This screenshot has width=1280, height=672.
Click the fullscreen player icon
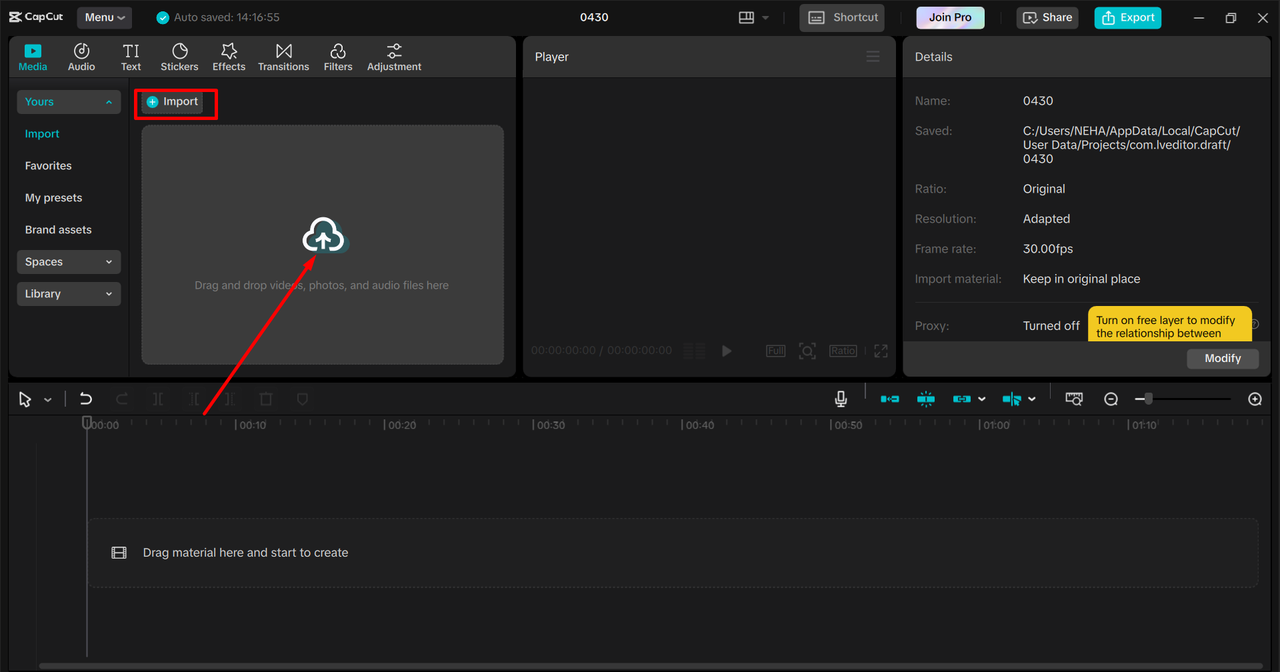click(x=880, y=351)
